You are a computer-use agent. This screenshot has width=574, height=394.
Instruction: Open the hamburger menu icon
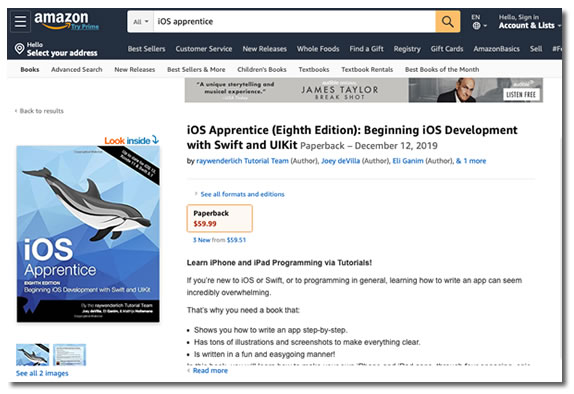click(x=20, y=21)
